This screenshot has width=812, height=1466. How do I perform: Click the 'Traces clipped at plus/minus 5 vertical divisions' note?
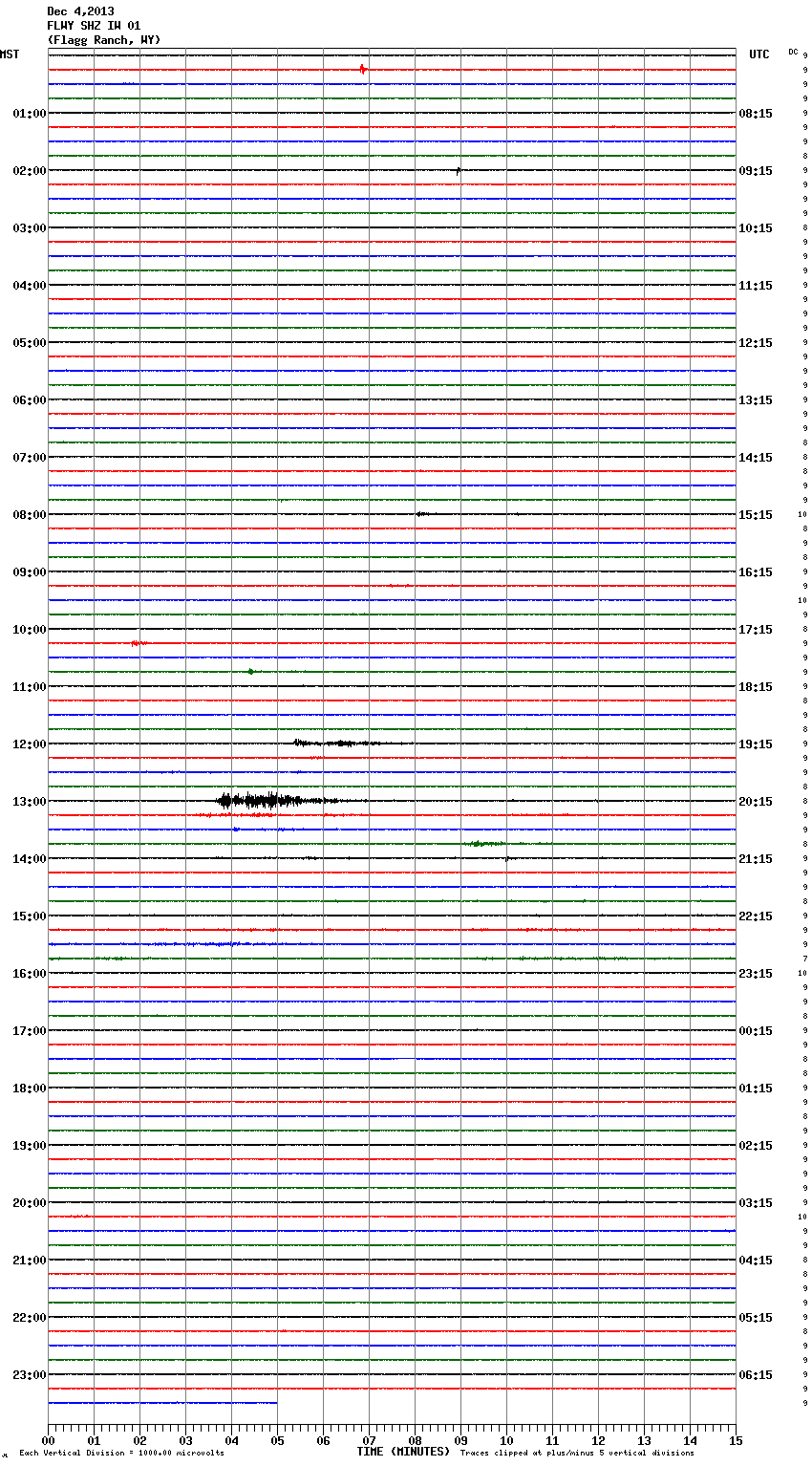(x=577, y=1454)
